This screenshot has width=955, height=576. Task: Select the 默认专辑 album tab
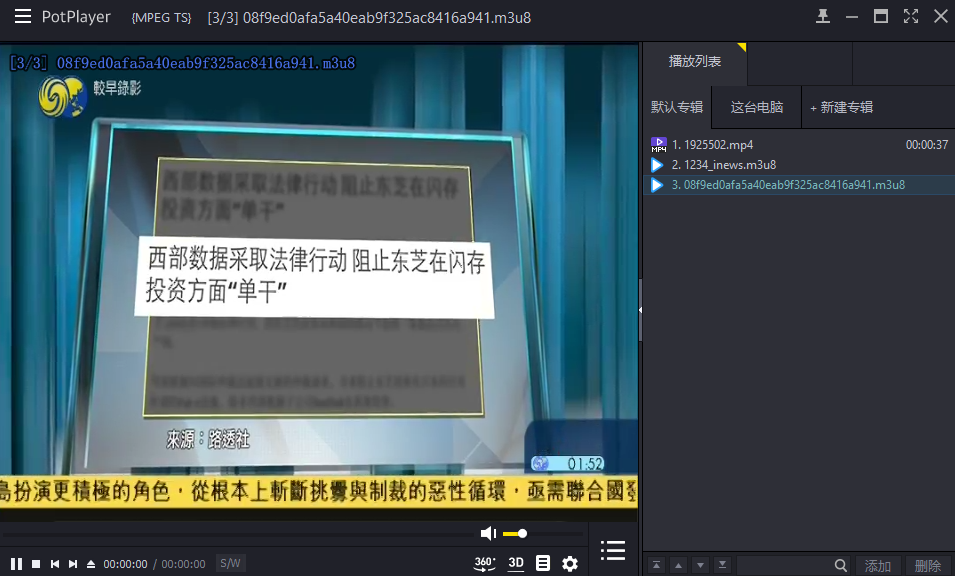coord(677,107)
